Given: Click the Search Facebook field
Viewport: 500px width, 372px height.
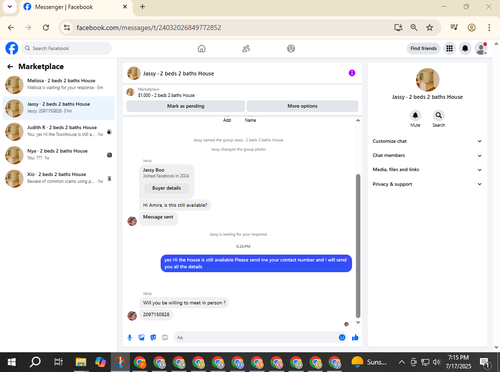Looking at the screenshot, I should click(67, 48).
